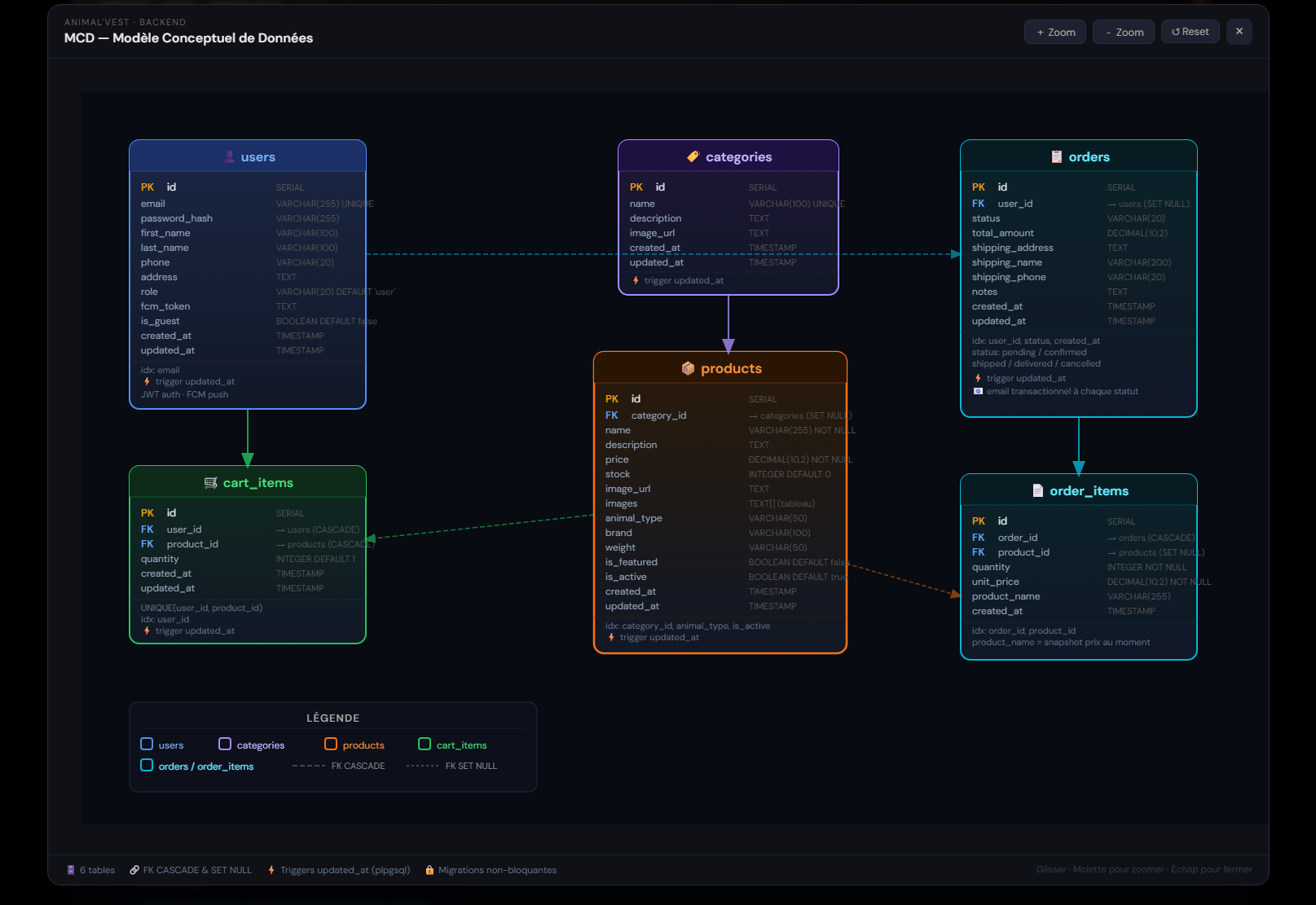Click the - Zoom button
The width and height of the screenshot is (1316, 905).
(1123, 32)
